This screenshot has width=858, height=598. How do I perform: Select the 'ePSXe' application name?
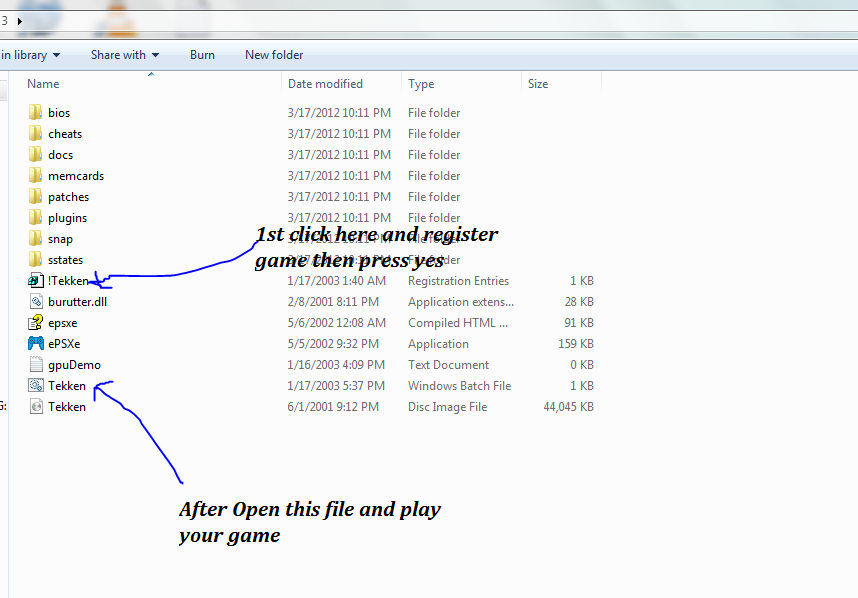click(x=64, y=344)
